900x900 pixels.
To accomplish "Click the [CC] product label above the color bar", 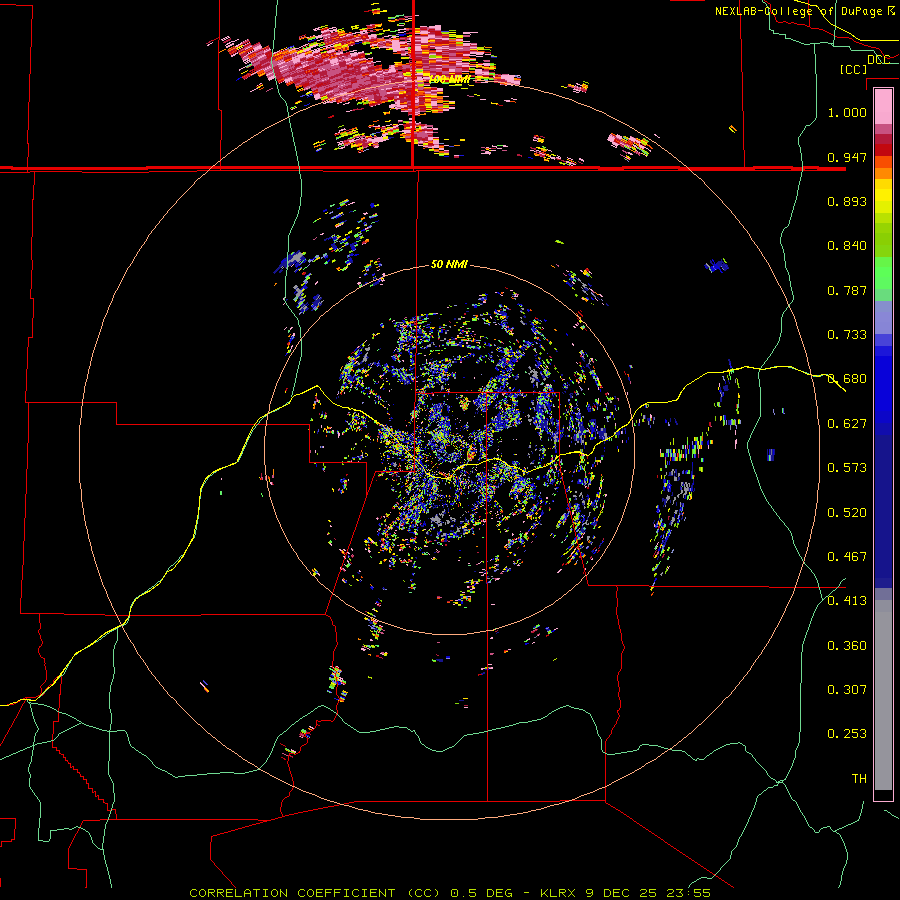I will click(853, 69).
